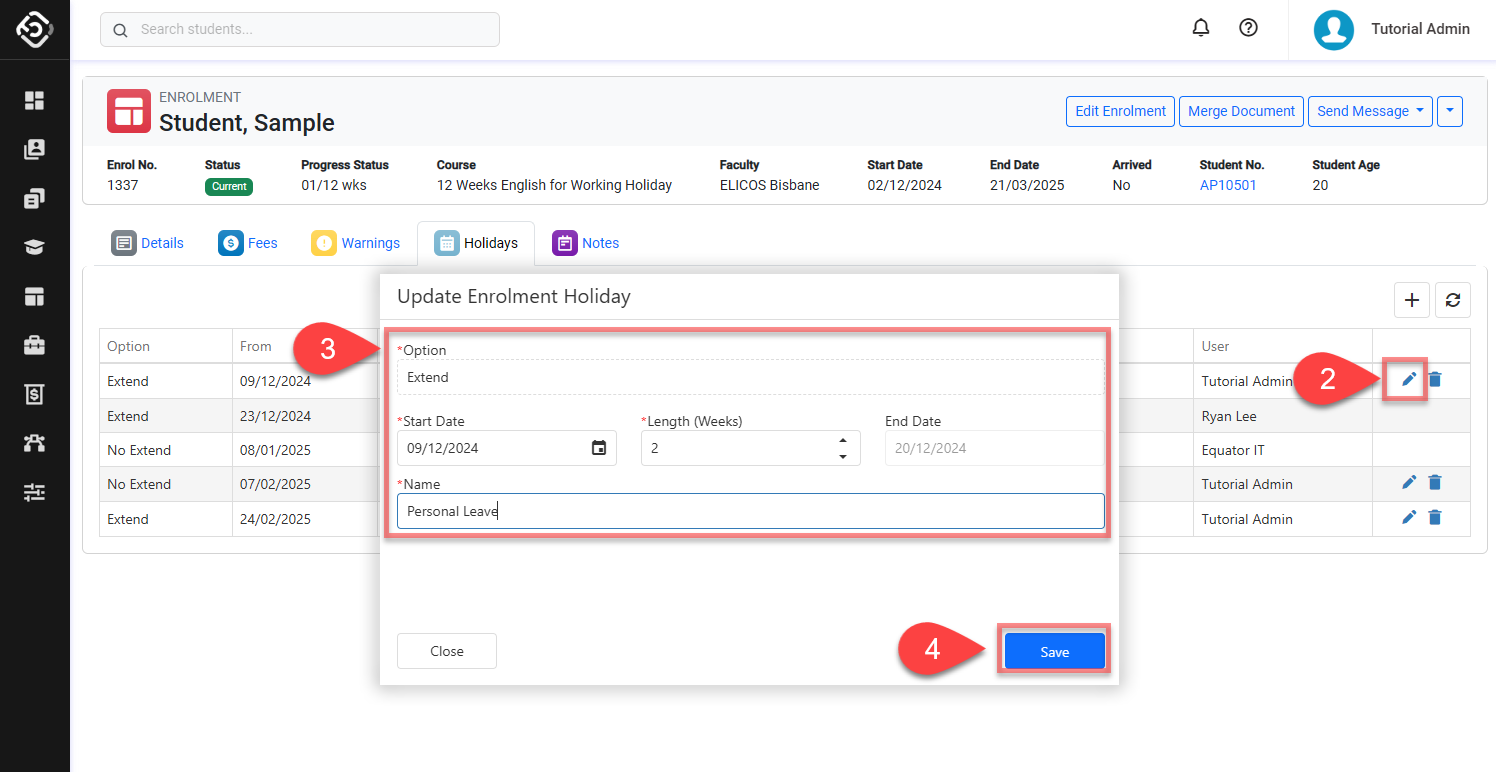
Task: Delete the last Extend holiday row
Action: pyautogui.click(x=1435, y=518)
